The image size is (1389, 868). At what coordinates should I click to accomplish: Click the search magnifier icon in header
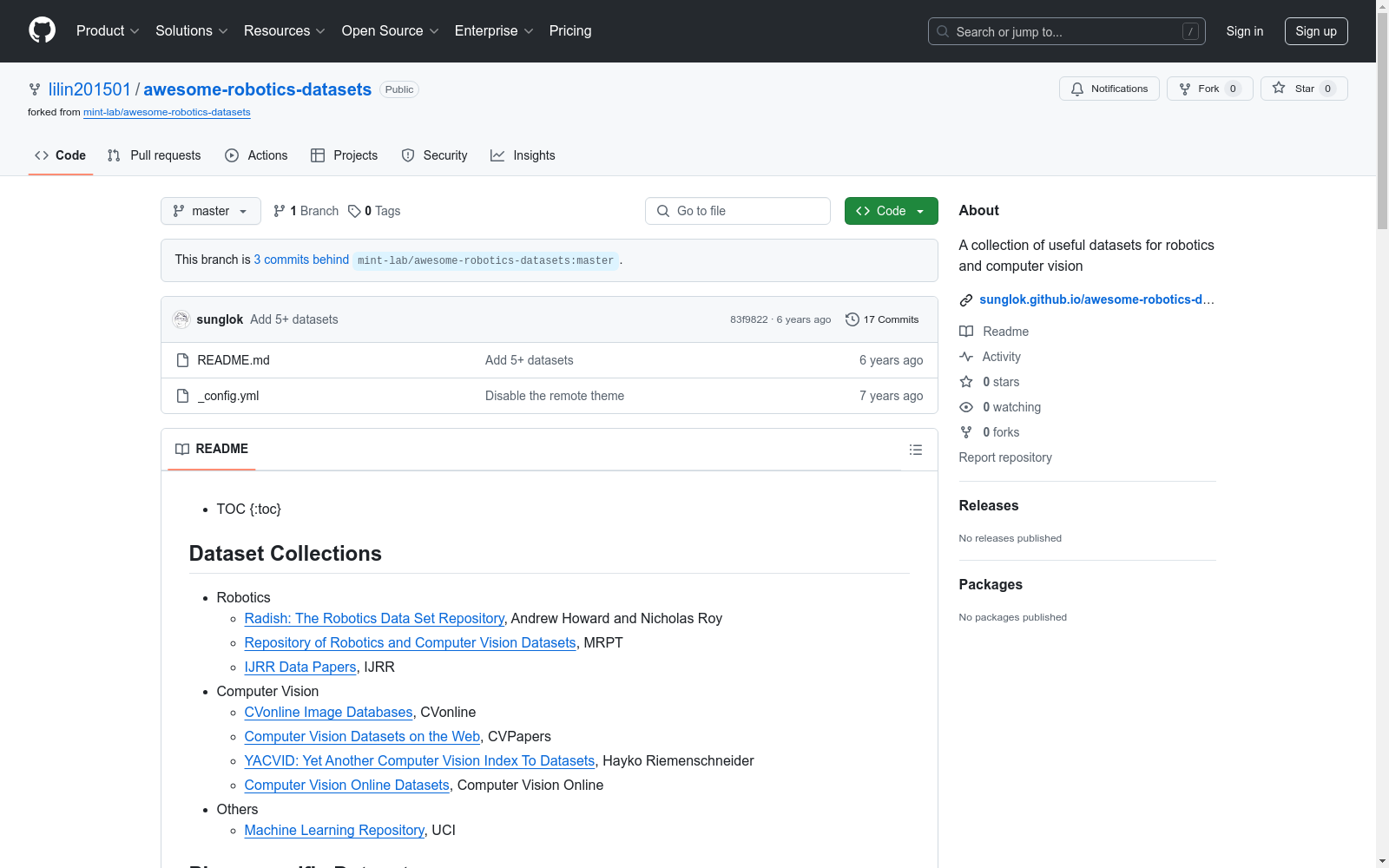point(943,31)
